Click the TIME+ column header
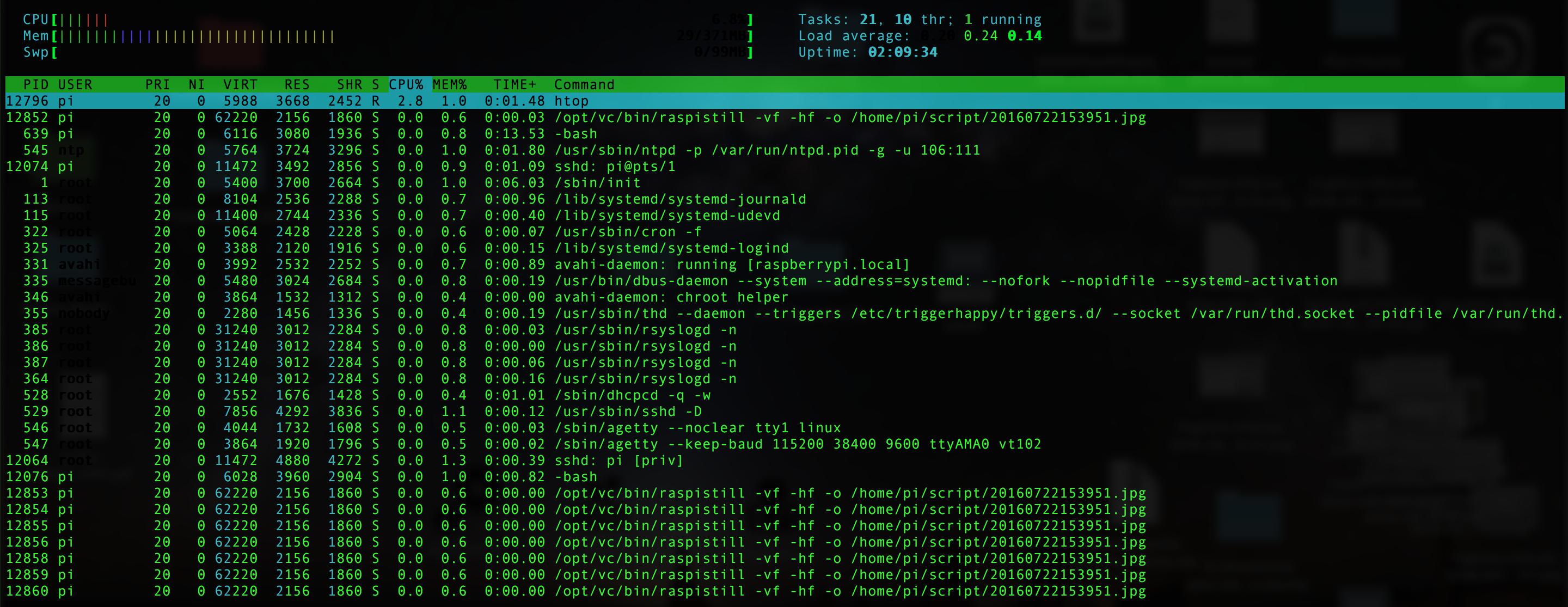1568x607 pixels. click(514, 84)
